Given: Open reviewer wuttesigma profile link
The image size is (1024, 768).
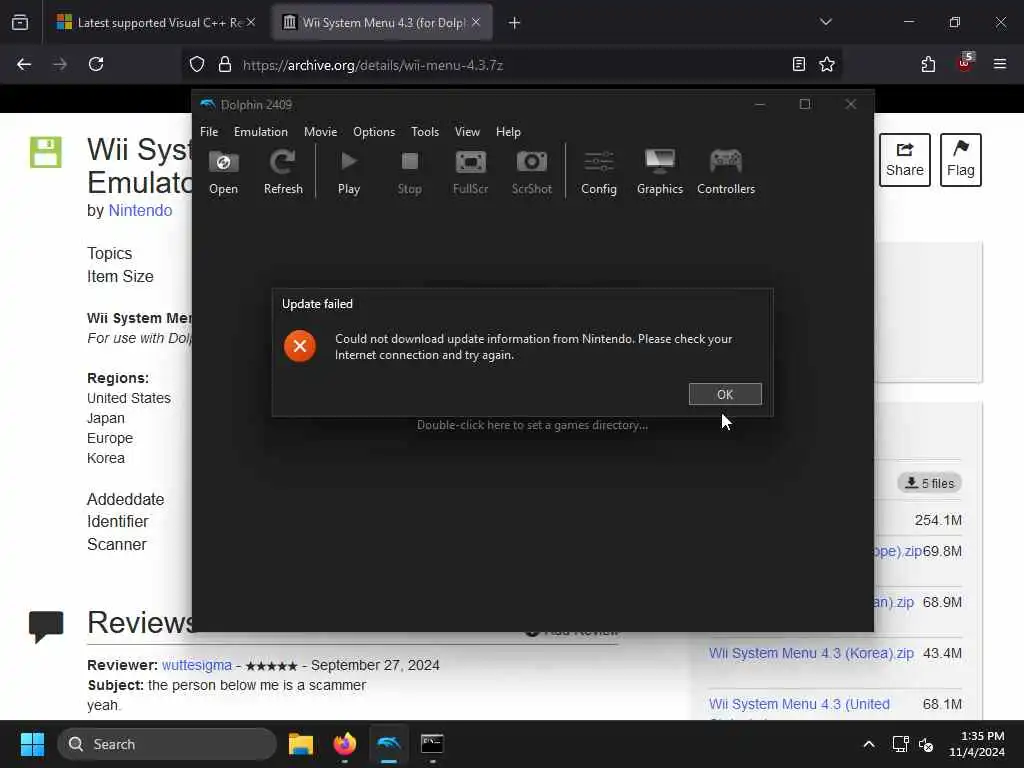Looking at the screenshot, I should (197, 665).
